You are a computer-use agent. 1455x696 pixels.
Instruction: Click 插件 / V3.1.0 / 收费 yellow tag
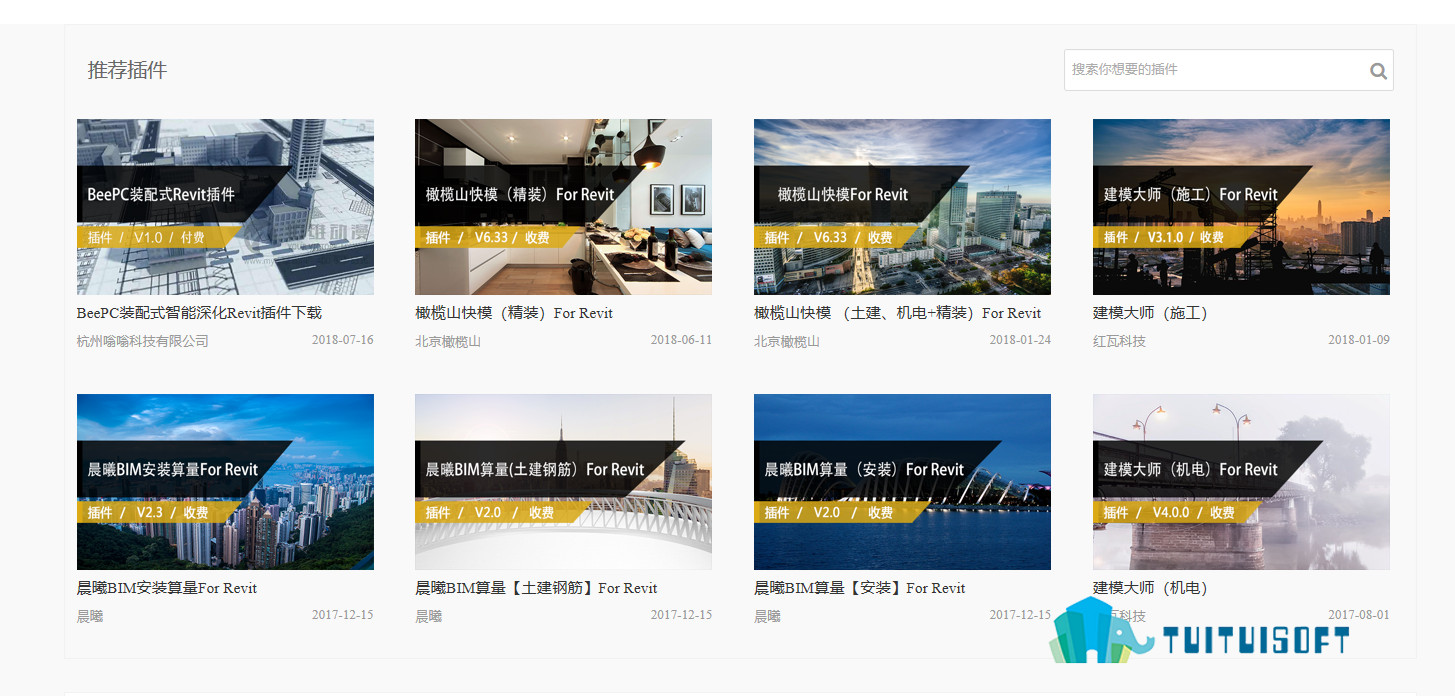1175,237
